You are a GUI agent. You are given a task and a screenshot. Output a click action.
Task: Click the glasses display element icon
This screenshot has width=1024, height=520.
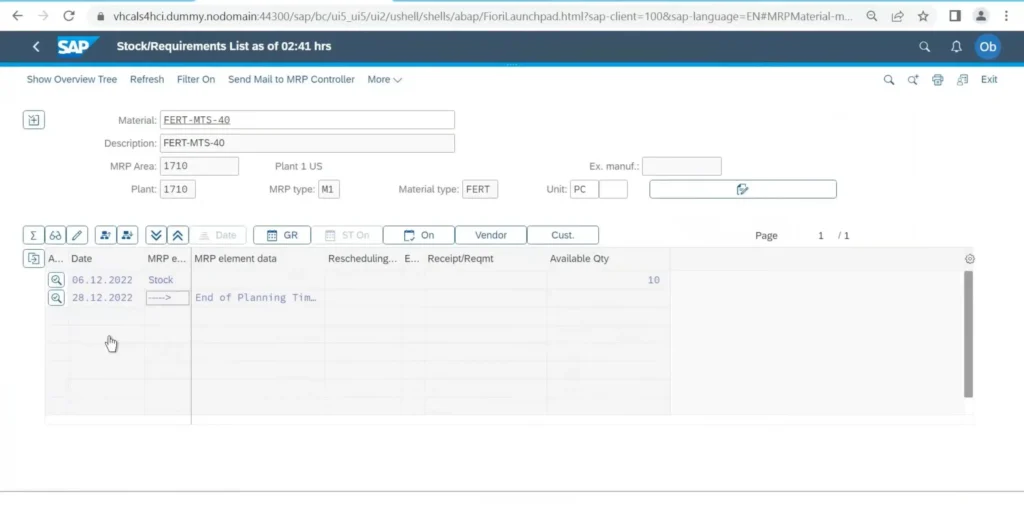point(55,235)
